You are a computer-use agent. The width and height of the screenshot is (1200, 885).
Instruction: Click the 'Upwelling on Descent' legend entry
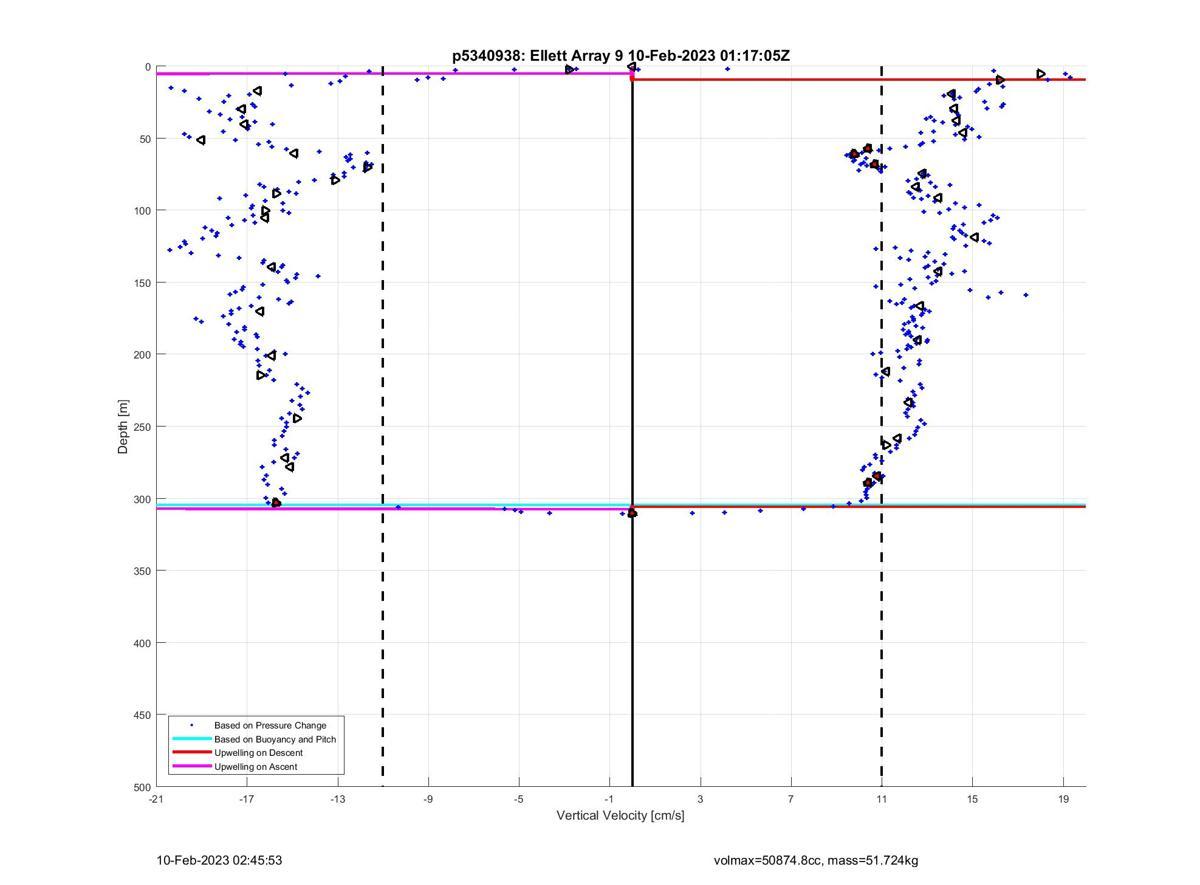tap(258, 753)
